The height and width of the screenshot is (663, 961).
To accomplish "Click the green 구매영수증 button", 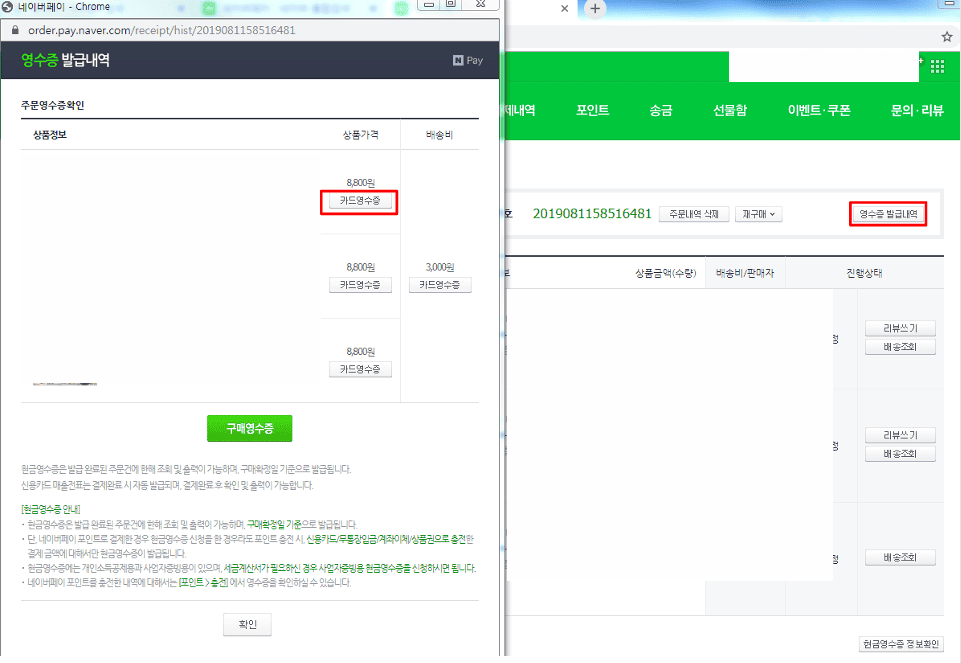I will pyautogui.click(x=249, y=428).
